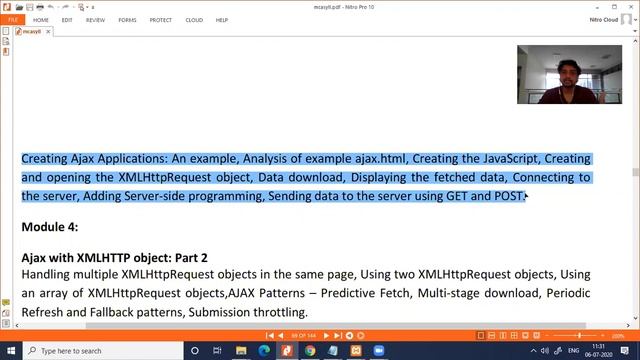Open the HELP ribbon tab
Image resolution: width=640 pixels, height=360 pixels.
[x=222, y=20]
